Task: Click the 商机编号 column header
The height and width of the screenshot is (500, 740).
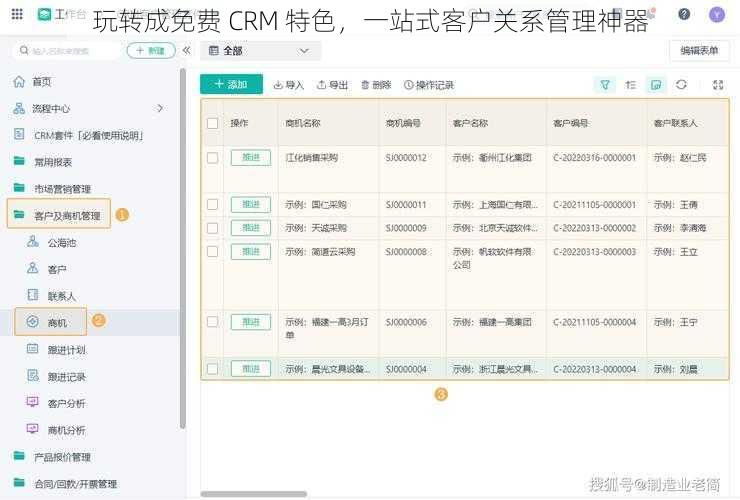Action: coord(404,123)
